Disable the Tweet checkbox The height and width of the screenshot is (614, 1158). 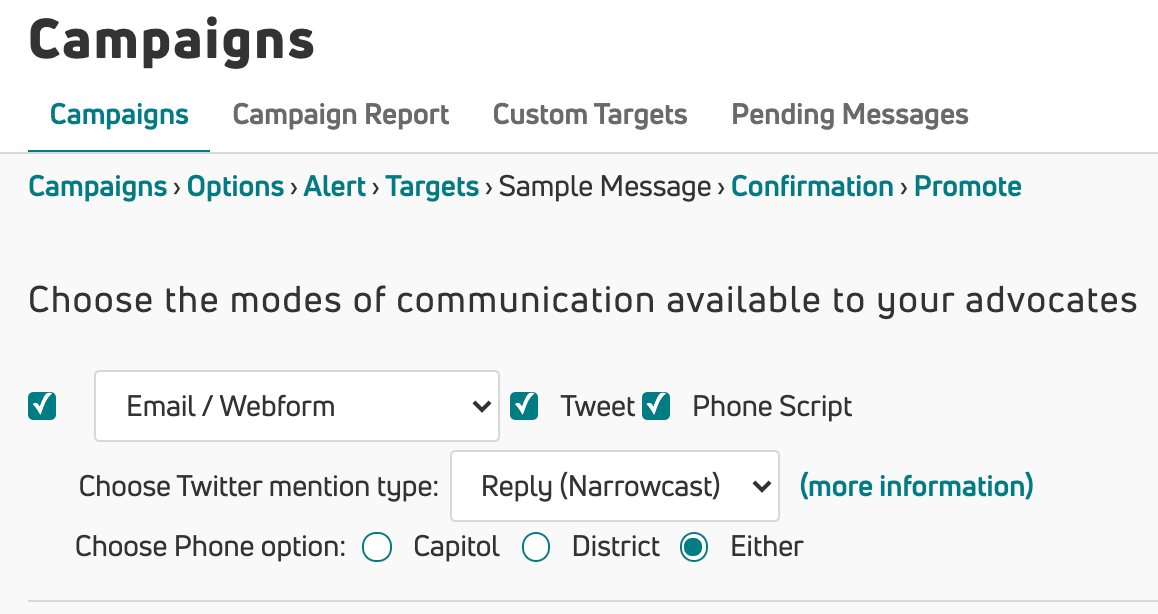pyautogui.click(x=524, y=406)
